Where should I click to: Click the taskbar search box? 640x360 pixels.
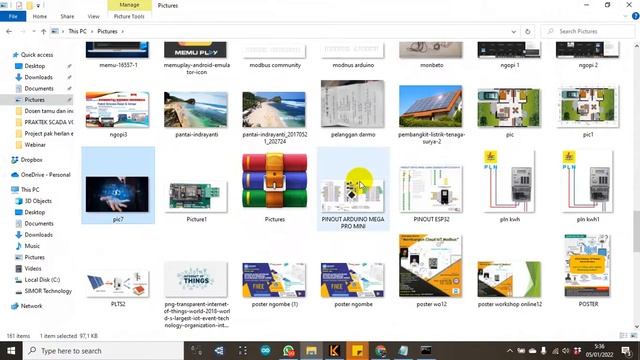(x=104, y=351)
